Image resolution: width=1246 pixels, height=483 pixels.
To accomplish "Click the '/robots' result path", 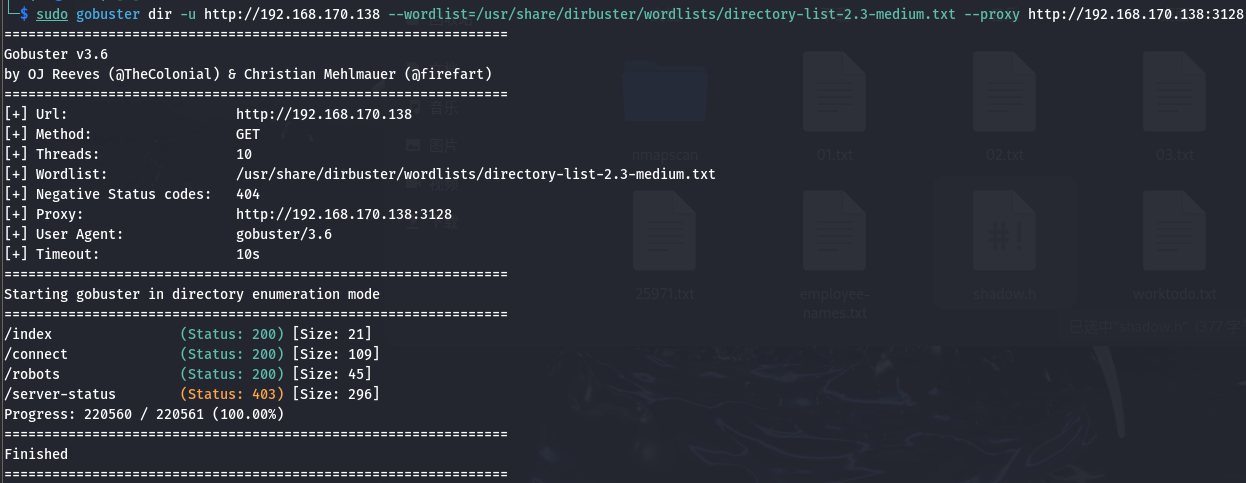I will [32, 374].
